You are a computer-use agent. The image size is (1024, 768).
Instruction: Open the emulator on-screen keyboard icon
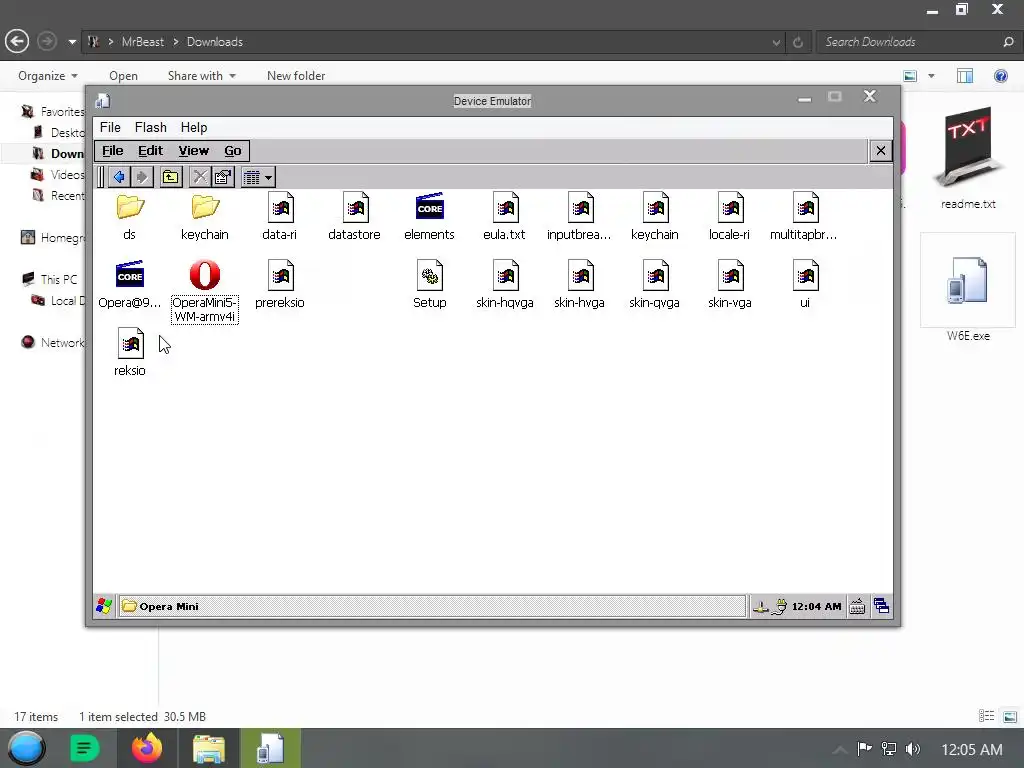point(857,607)
